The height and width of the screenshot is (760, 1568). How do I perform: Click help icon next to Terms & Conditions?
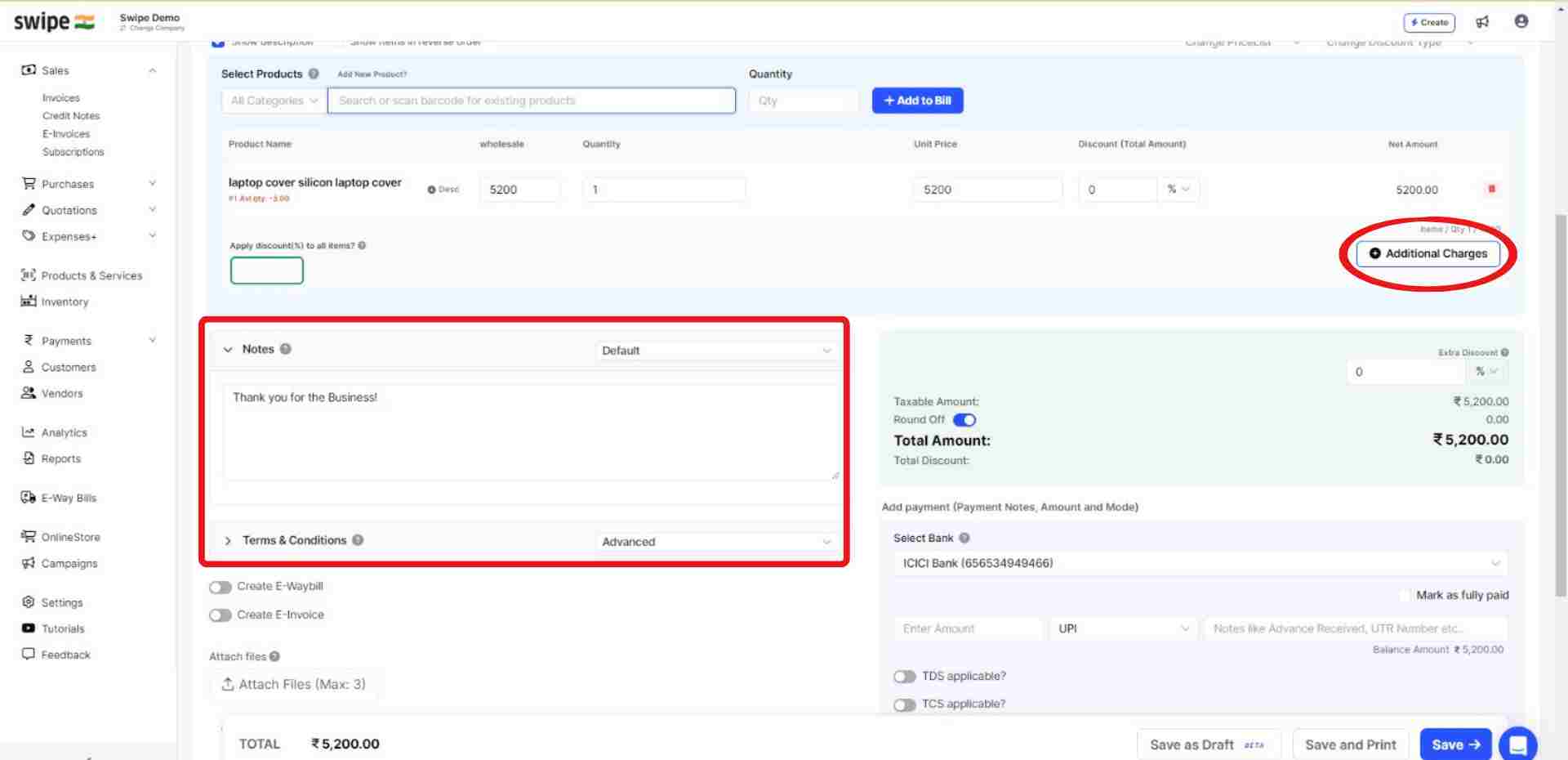pos(358,540)
